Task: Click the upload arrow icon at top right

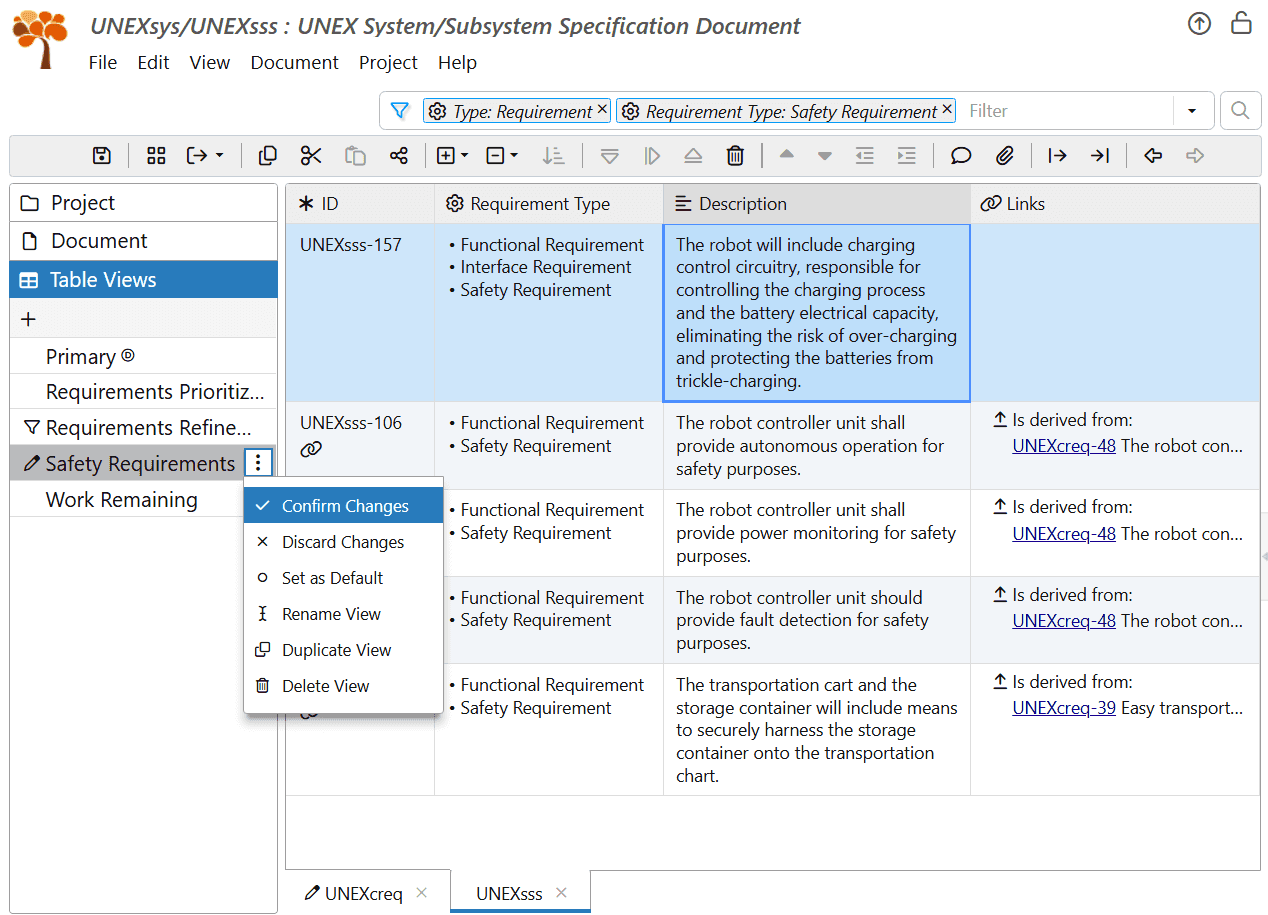Action: (1199, 23)
